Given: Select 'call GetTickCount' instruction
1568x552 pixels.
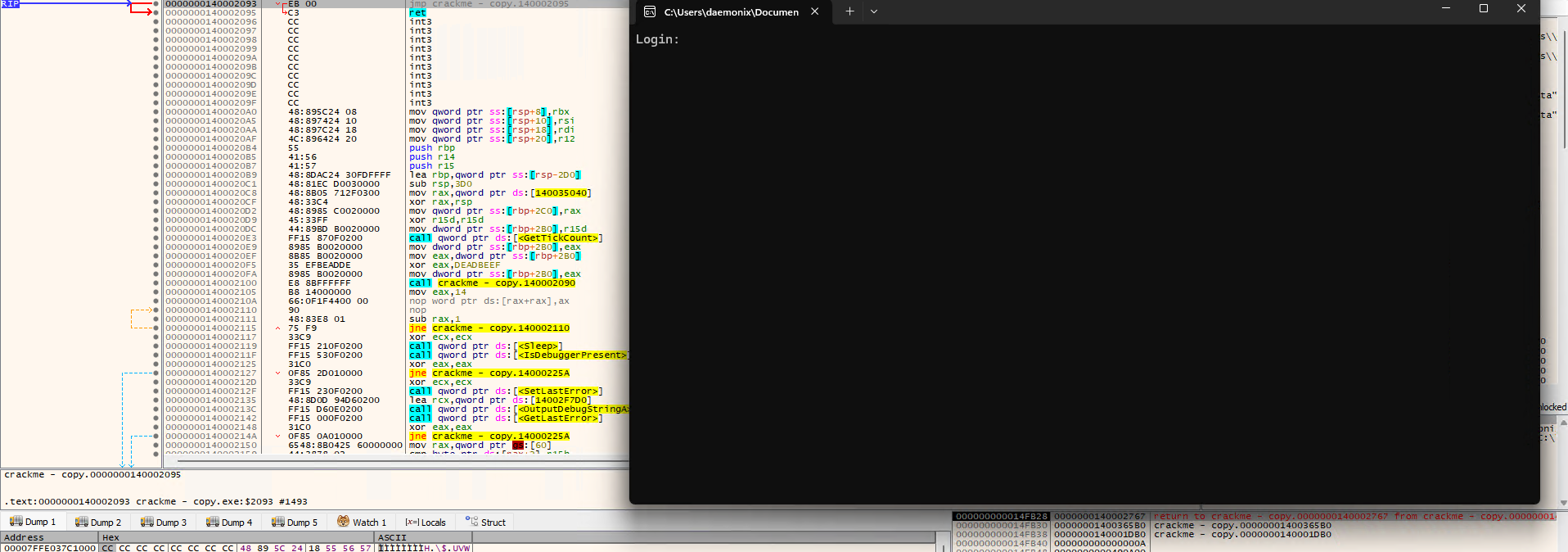Looking at the screenshot, I should pos(506,238).
